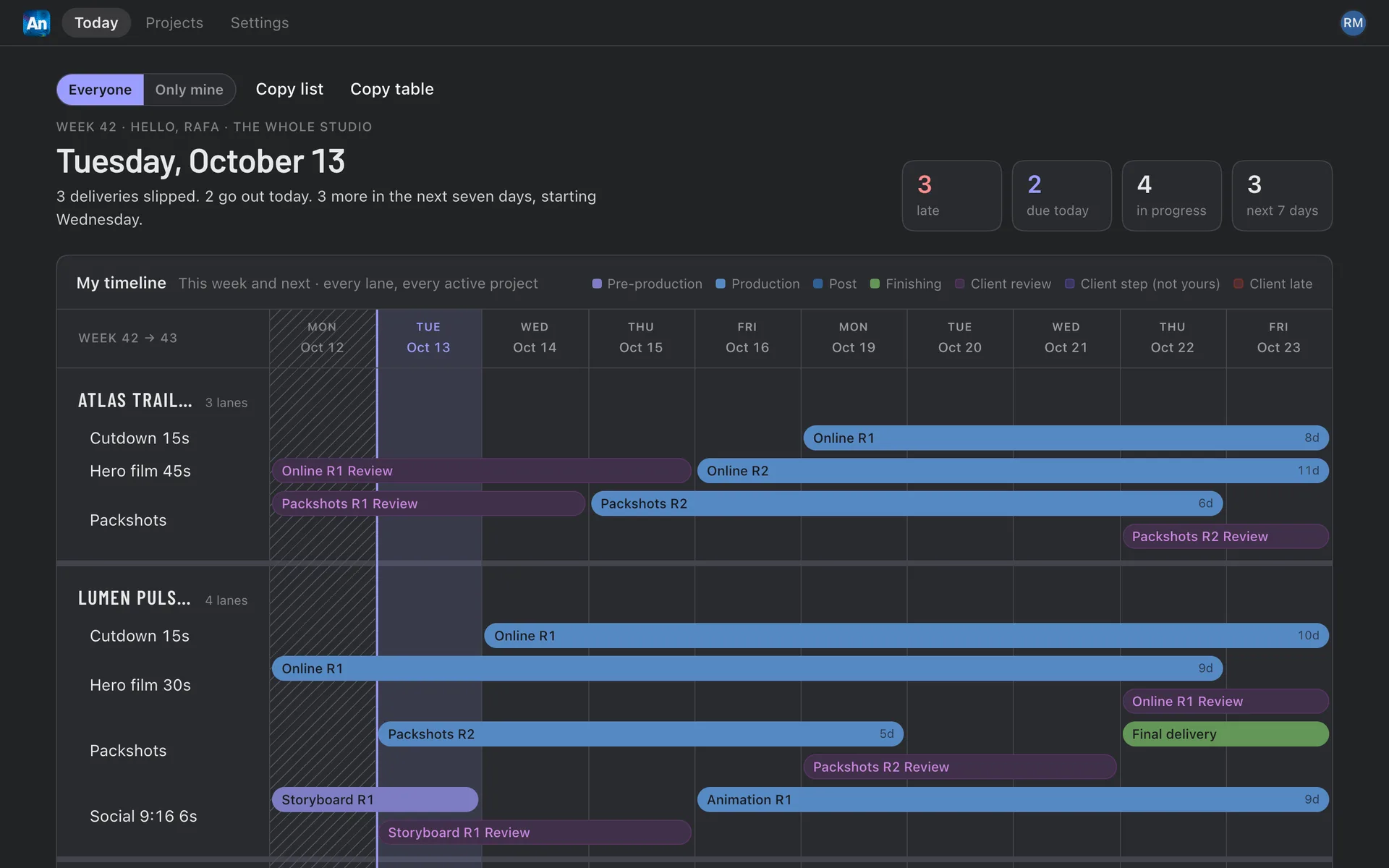Click the Copy list button
The image size is (1389, 868).
click(289, 89)
